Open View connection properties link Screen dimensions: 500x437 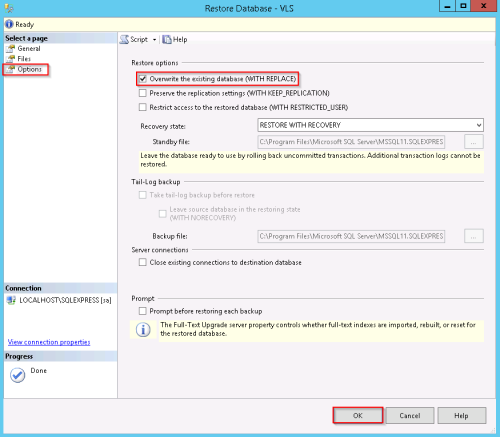[x=49, y=342]
